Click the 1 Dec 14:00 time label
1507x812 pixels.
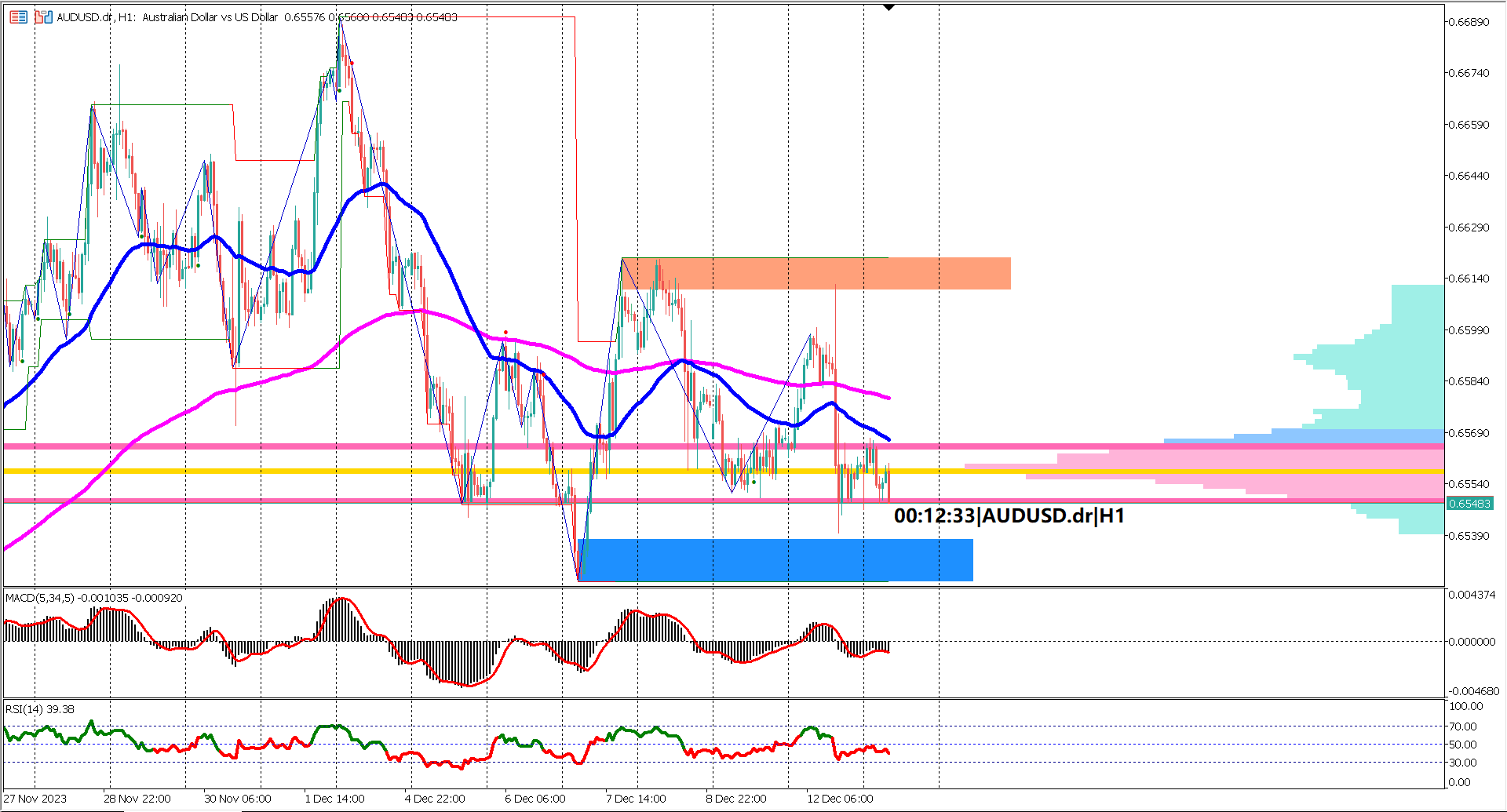click(x=334, y=799)
